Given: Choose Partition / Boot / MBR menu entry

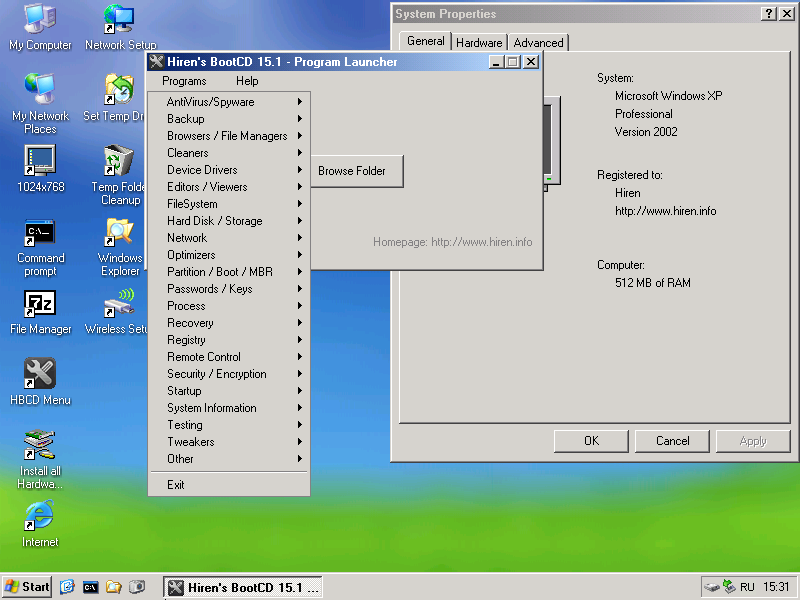Looking at the screenshot, I should [229, 272].
